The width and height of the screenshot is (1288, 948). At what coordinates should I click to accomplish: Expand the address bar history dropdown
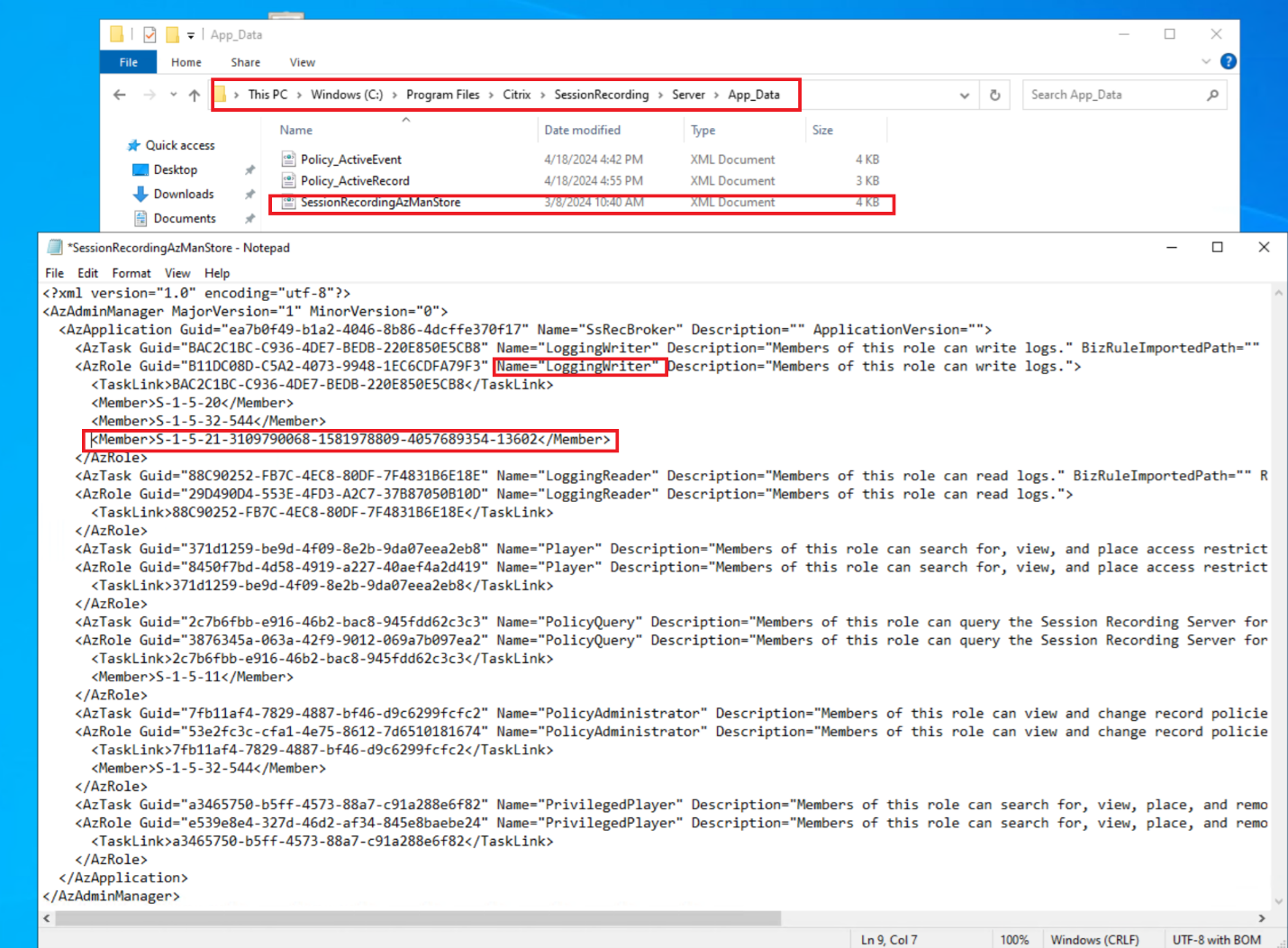click(x=964, y=95)
